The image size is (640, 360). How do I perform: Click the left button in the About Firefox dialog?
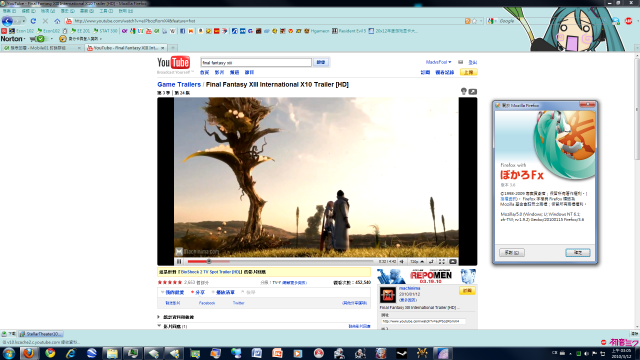coord(512,253)
